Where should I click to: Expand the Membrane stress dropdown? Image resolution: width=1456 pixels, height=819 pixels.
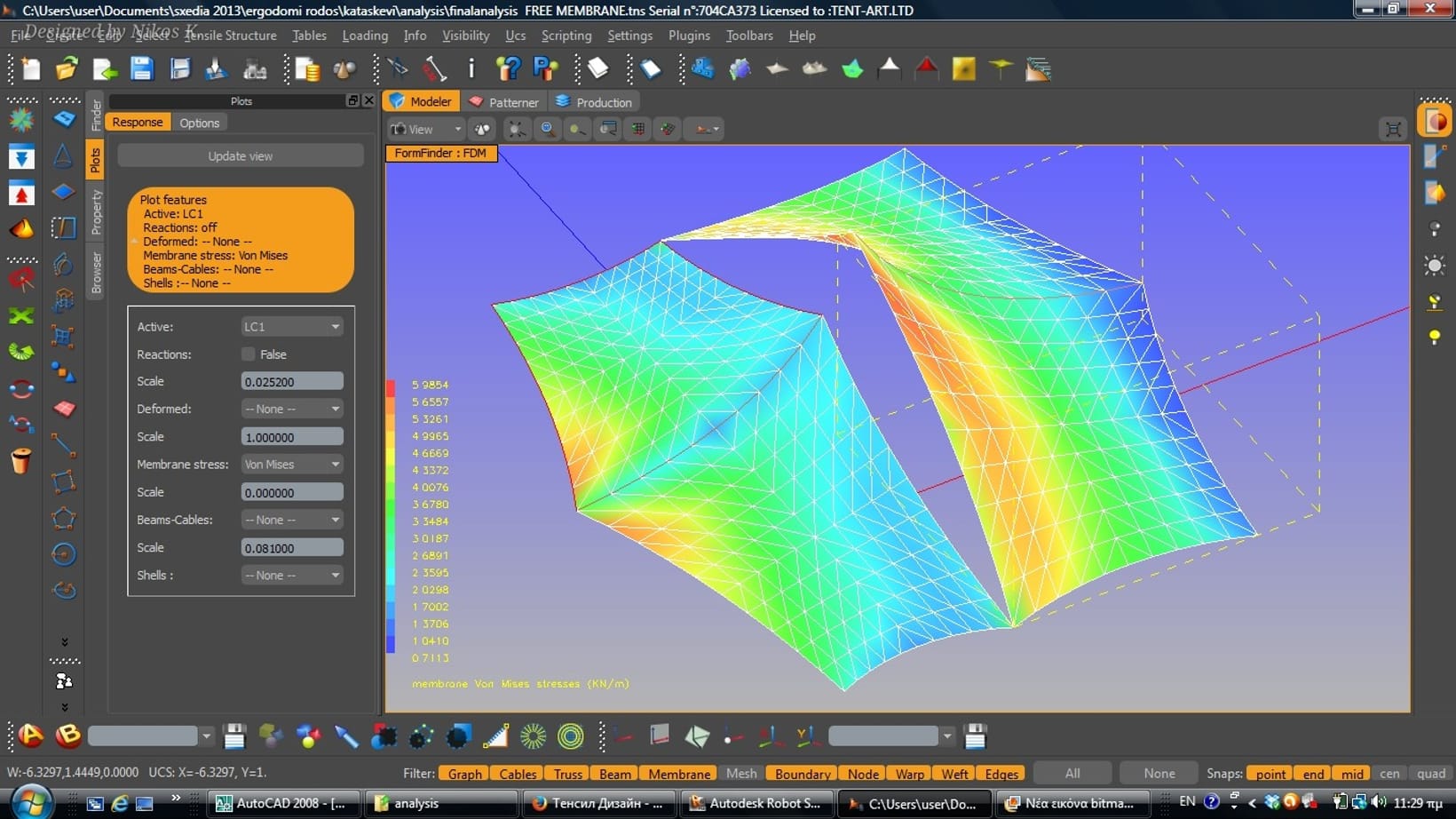pyautogui.click(x=291, y=465)
